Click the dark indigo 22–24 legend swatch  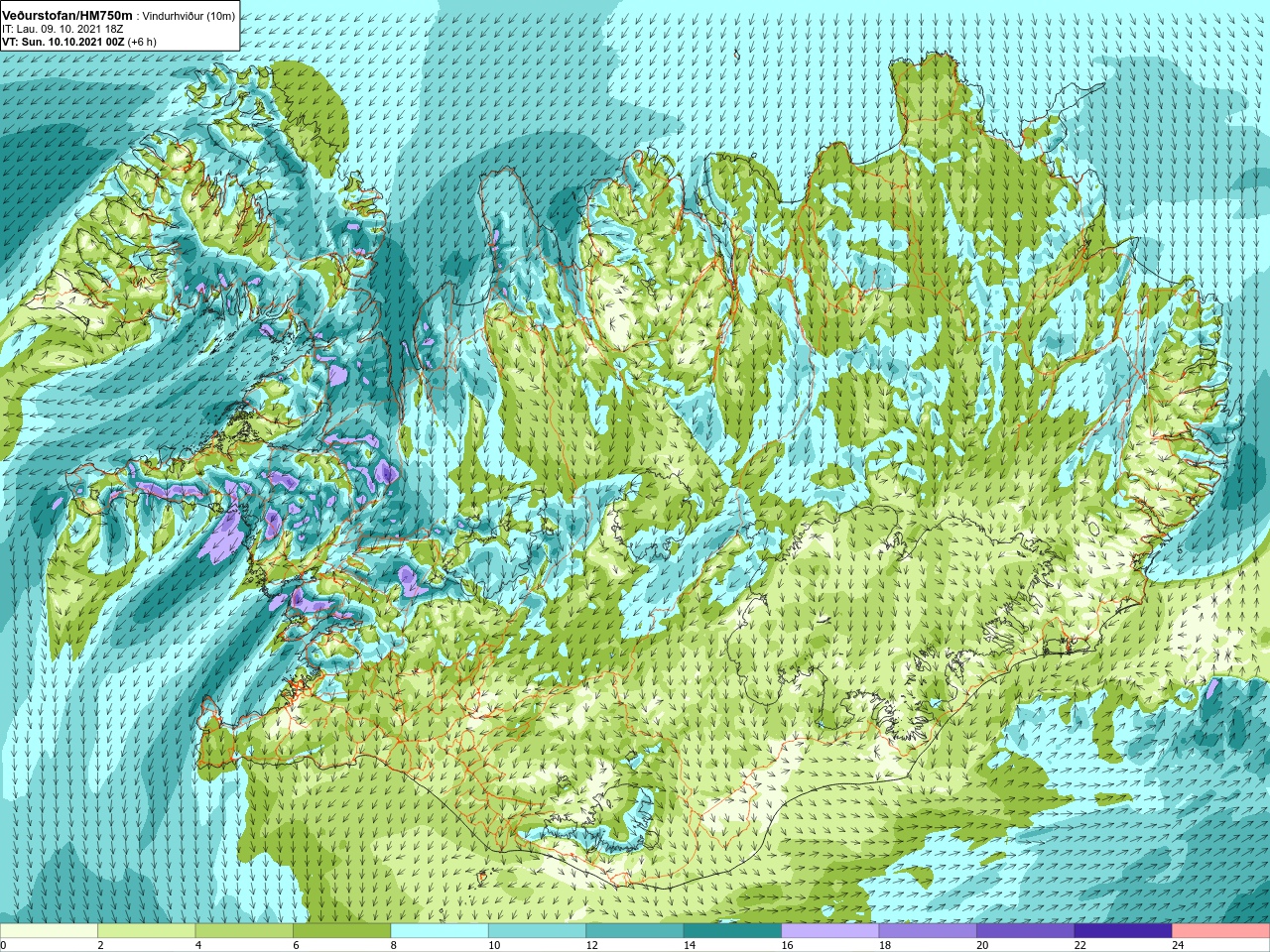tap(1123, 931)
